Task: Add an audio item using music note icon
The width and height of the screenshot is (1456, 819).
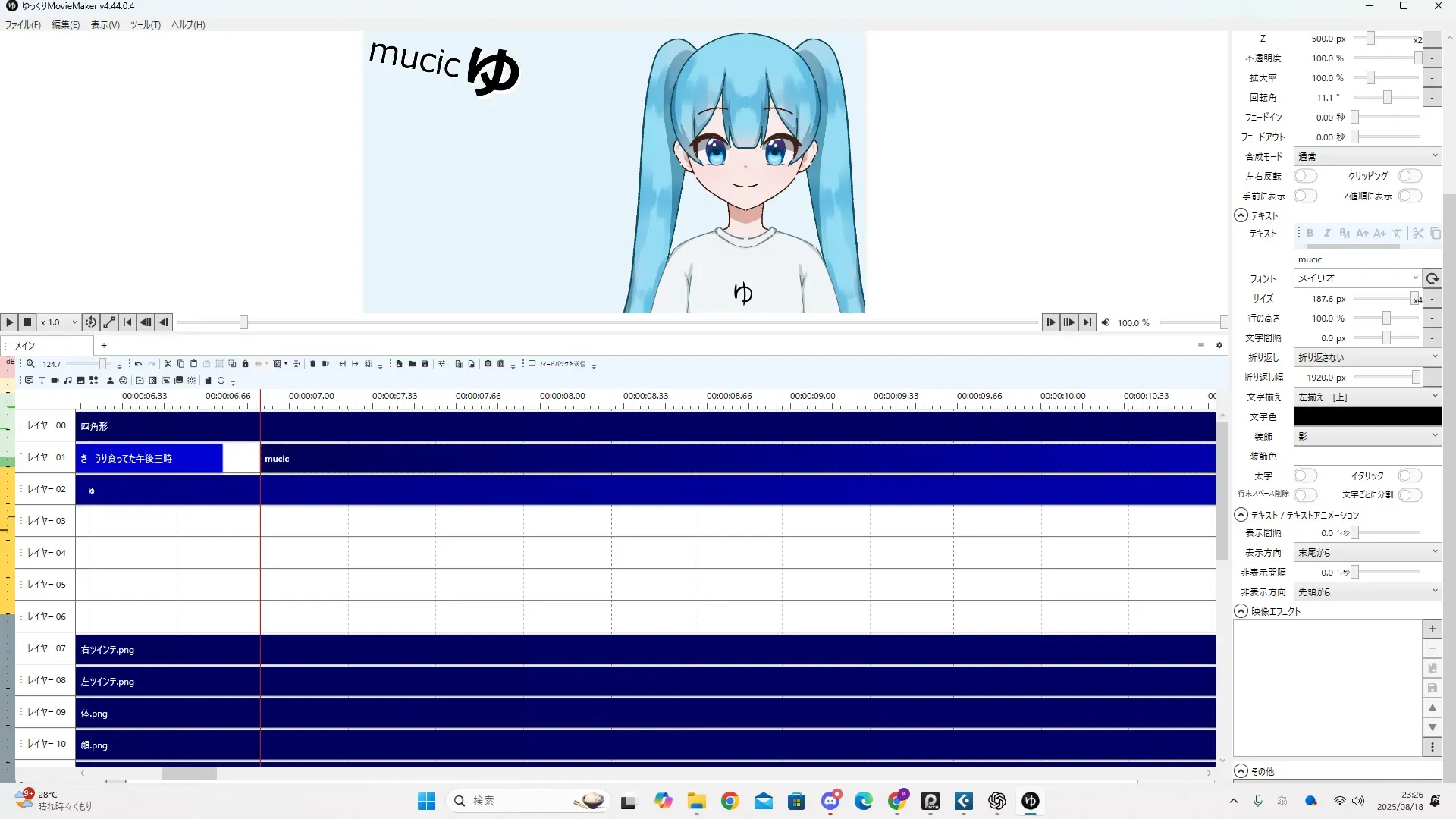Action: [67, 380]
